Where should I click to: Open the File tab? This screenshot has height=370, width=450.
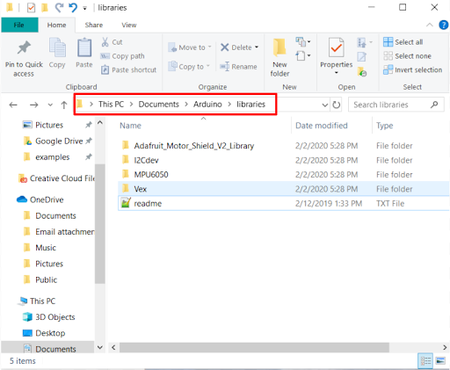point(19,25)
